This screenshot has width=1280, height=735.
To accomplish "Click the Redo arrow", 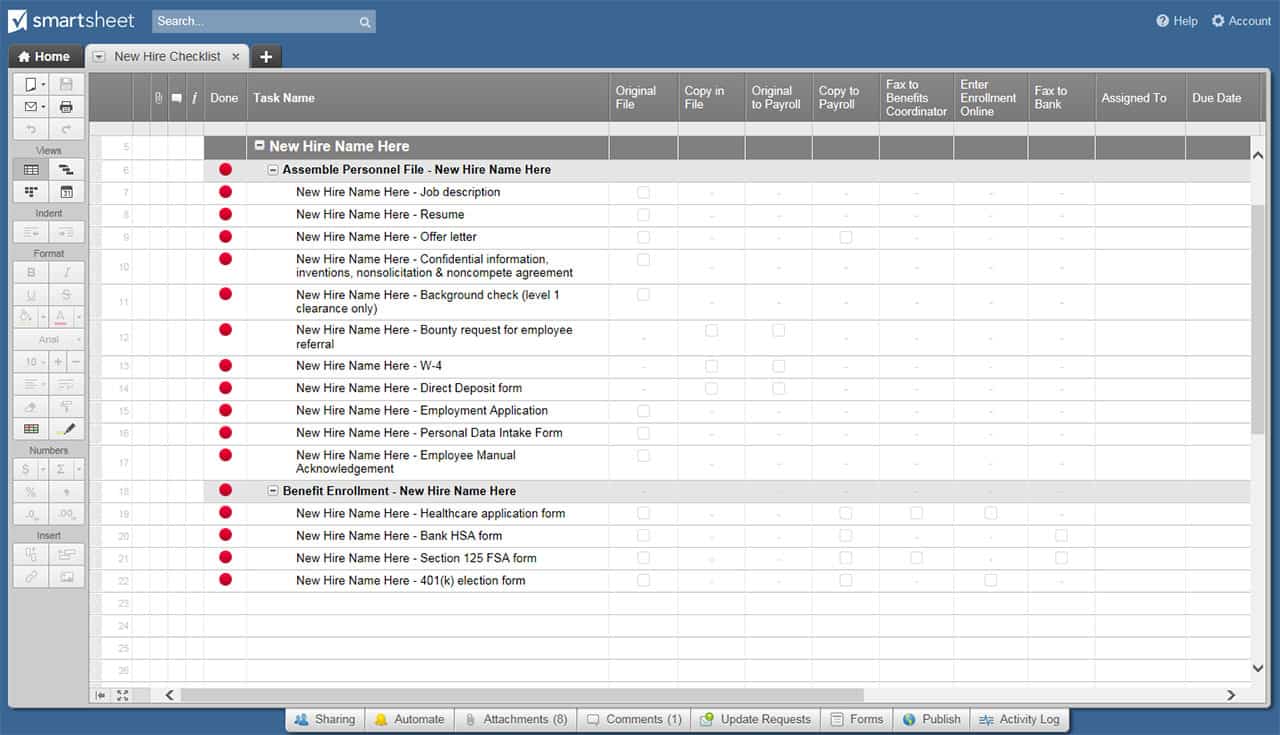I will click(x=66, y=129).
